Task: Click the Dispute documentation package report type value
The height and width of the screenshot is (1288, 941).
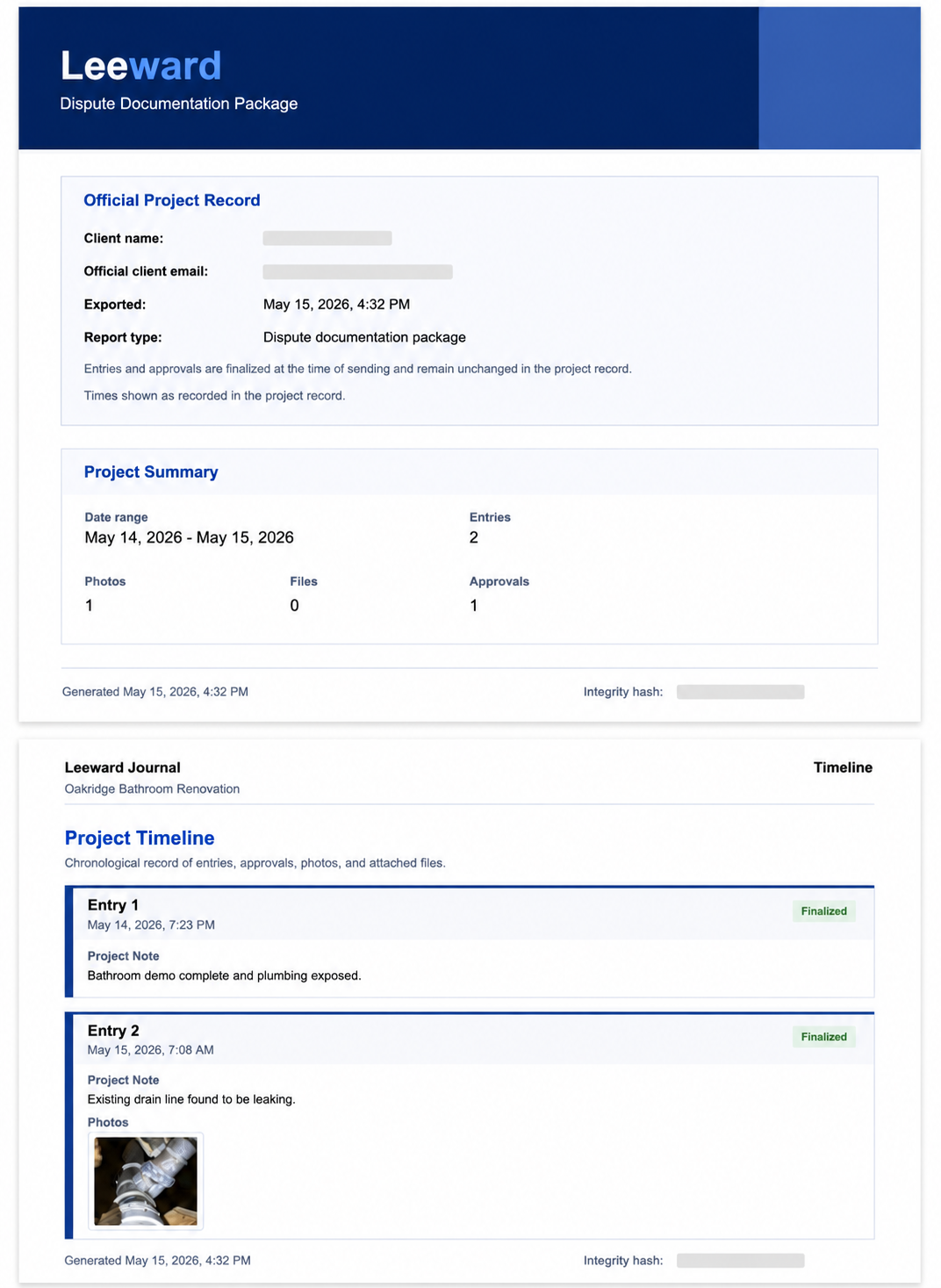Action: 364,337
